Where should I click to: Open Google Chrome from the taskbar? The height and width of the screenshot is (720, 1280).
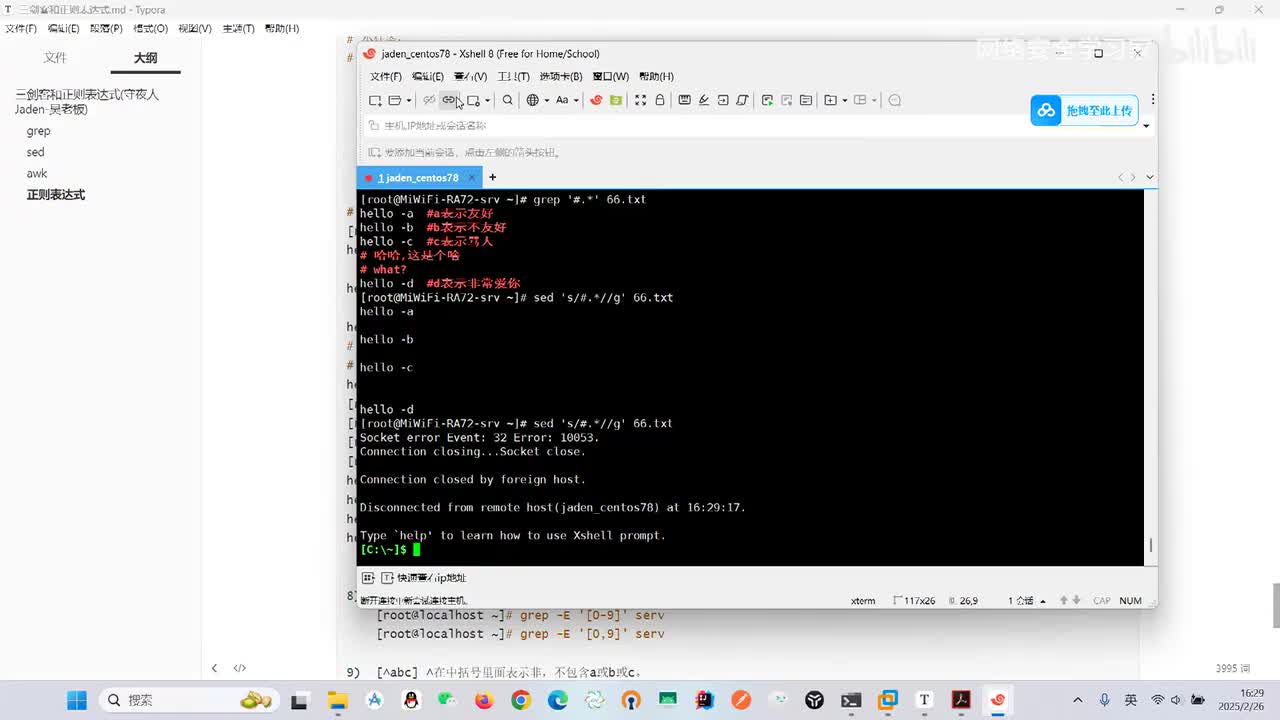[x=521, y=700]
